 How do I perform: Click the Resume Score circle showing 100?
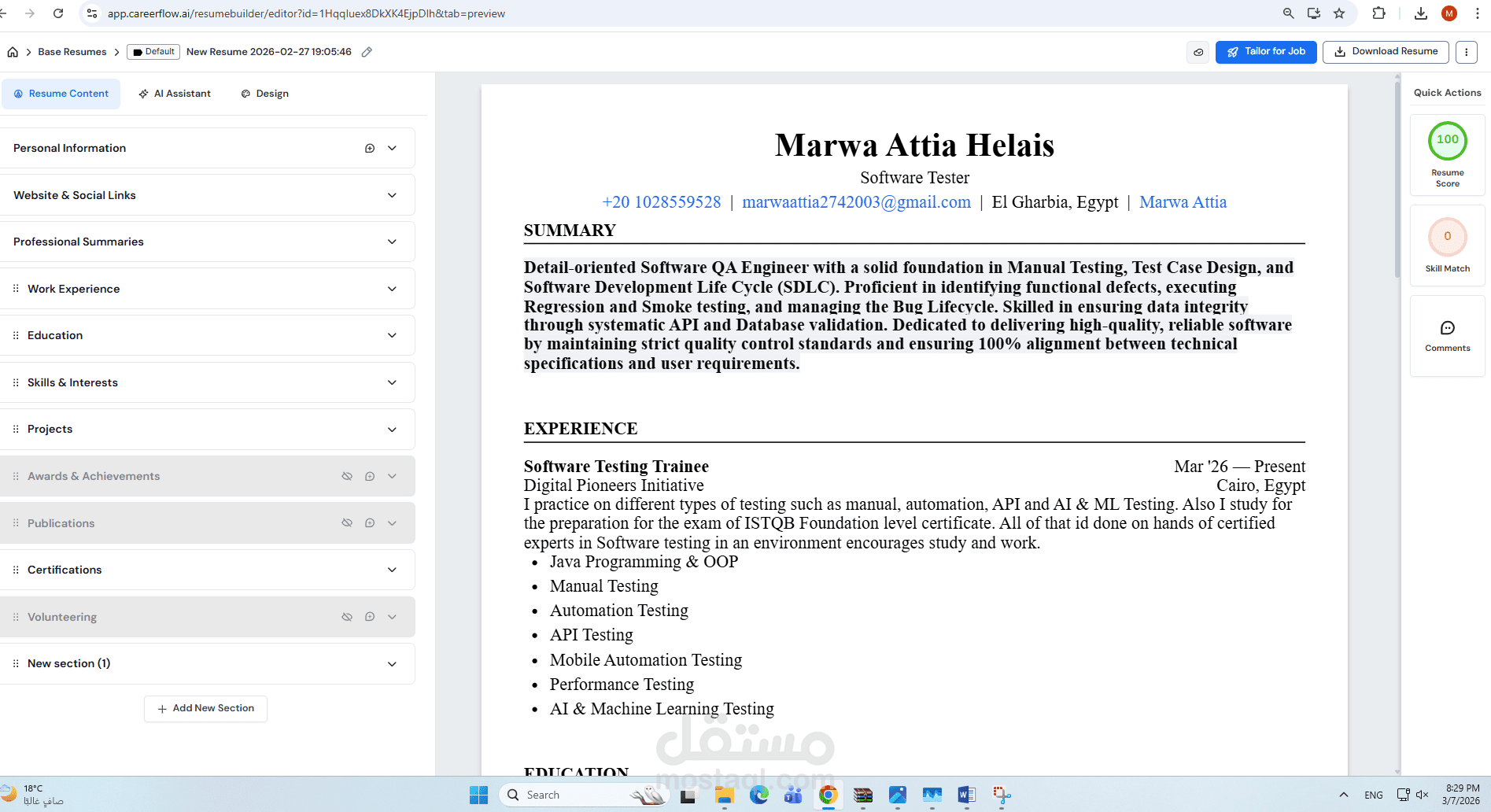(x=1448, y=140)
